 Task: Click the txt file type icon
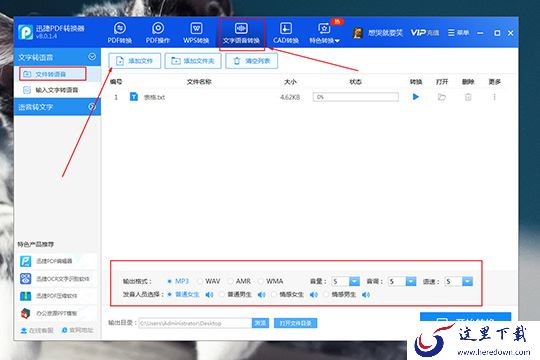(134, 97)
